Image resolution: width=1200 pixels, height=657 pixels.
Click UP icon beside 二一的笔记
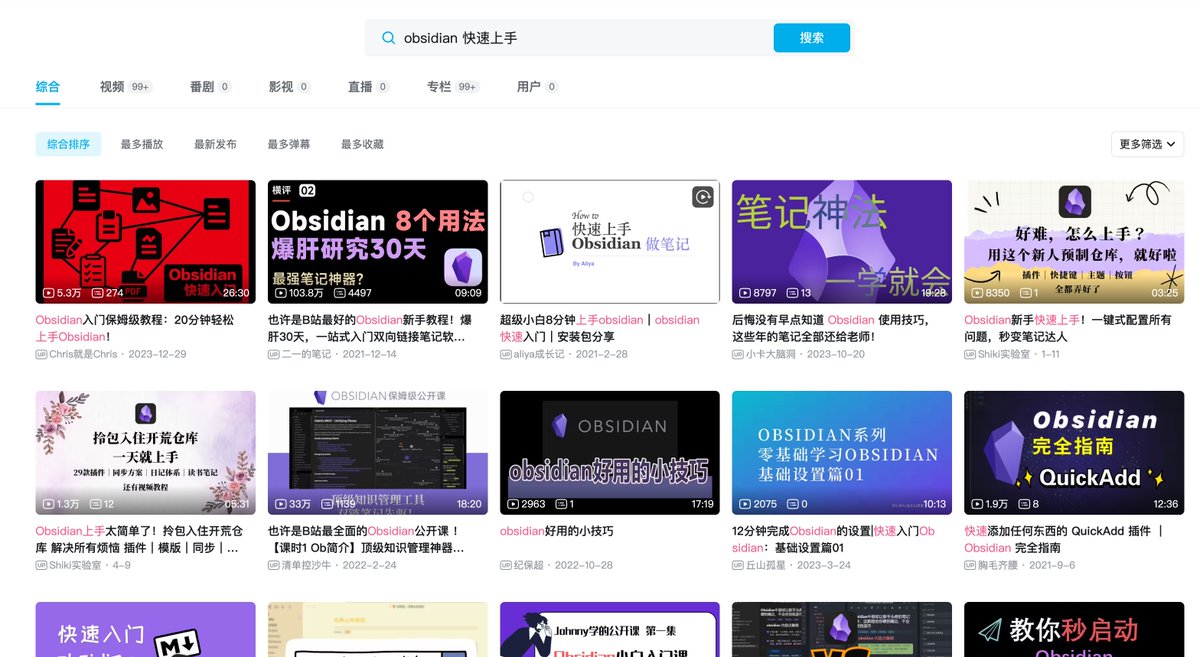click(273, 354)
